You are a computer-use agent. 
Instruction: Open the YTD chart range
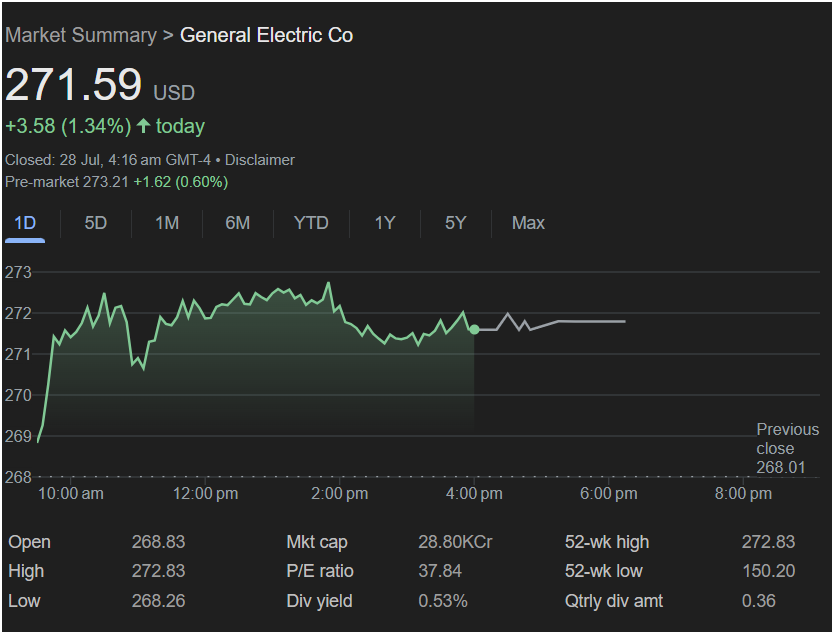tap(311, 223)
